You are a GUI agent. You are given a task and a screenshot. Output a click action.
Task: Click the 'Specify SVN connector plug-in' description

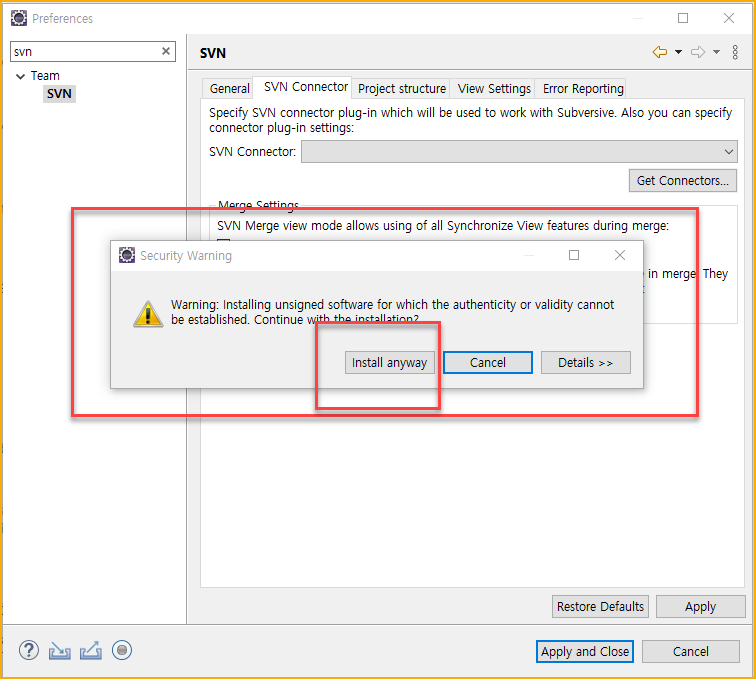click(x=470, y=120)
